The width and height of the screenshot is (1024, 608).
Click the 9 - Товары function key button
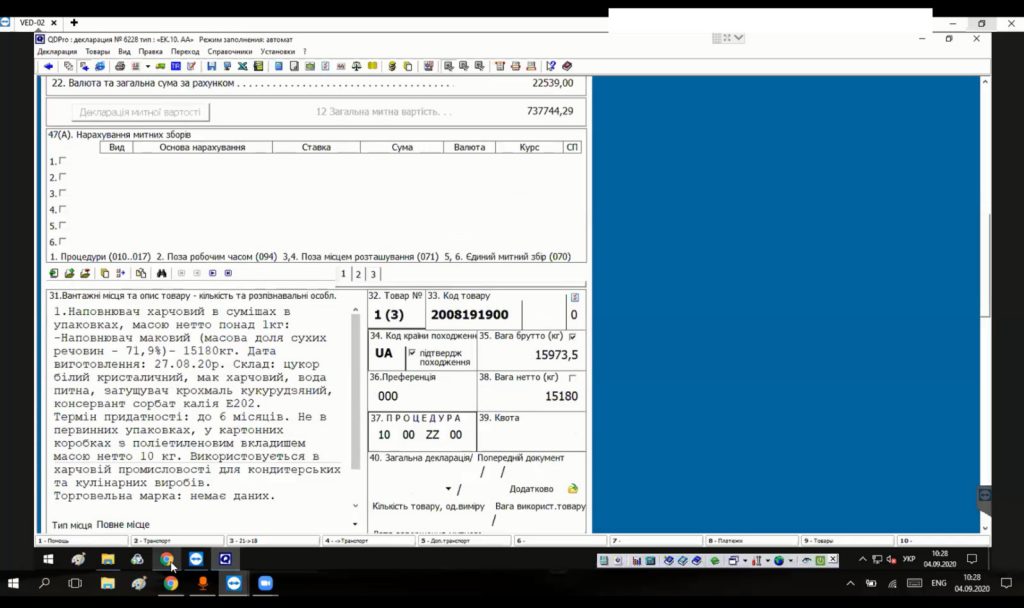coord(848,541)
